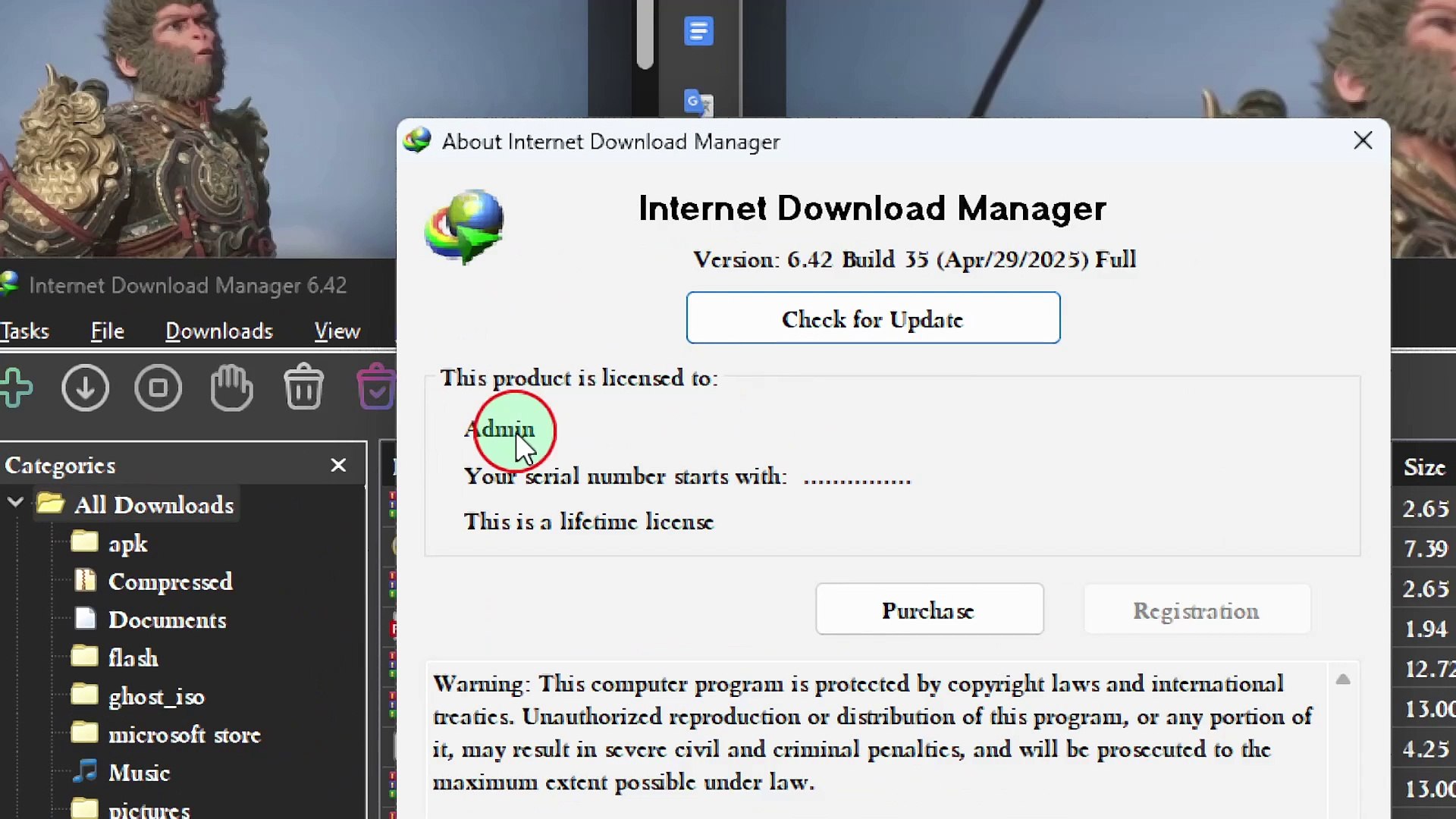This screenshot has height=819, width=1456.
Task: Open the File menu
Action: 108,331
